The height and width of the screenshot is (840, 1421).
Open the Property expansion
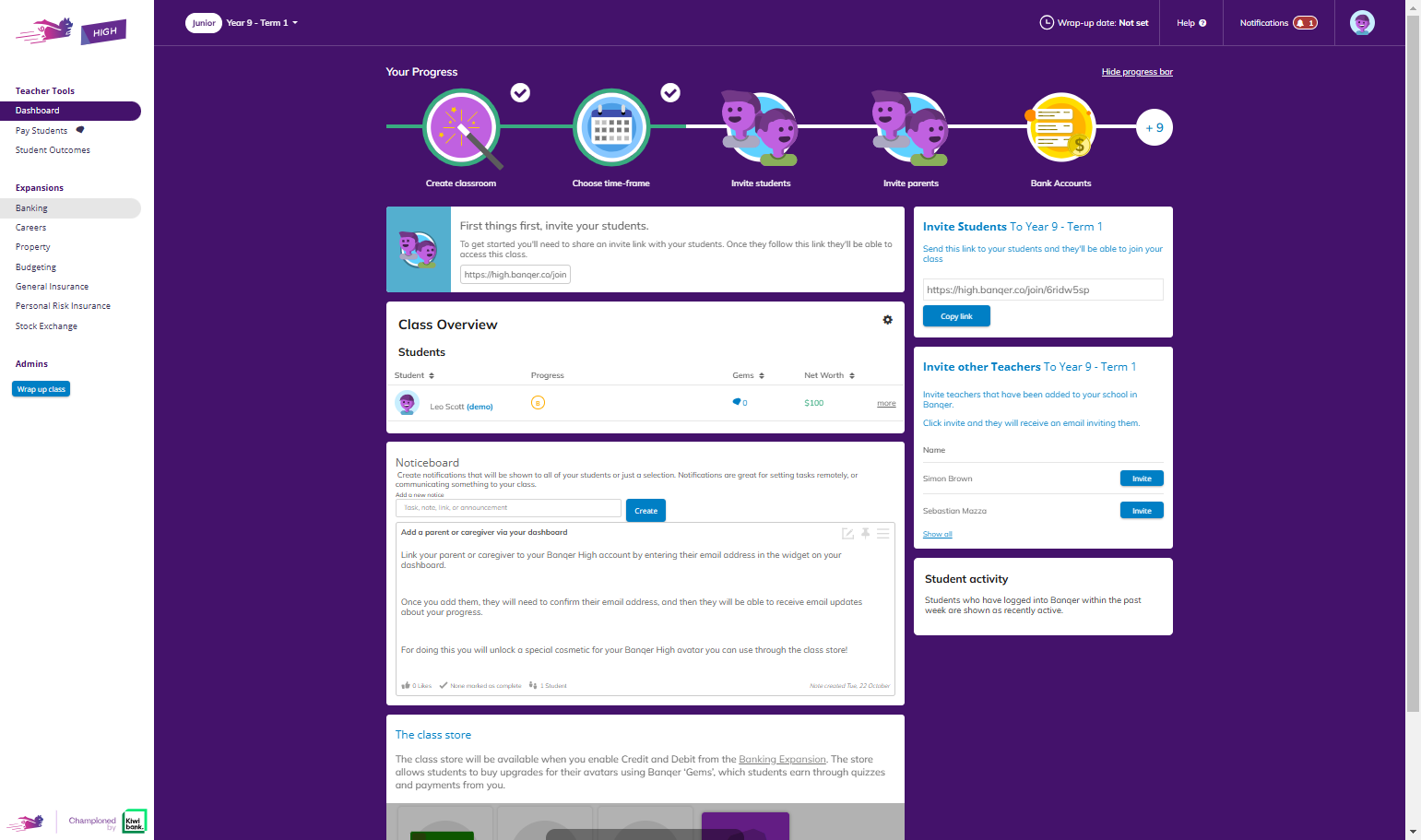[33, 247]
